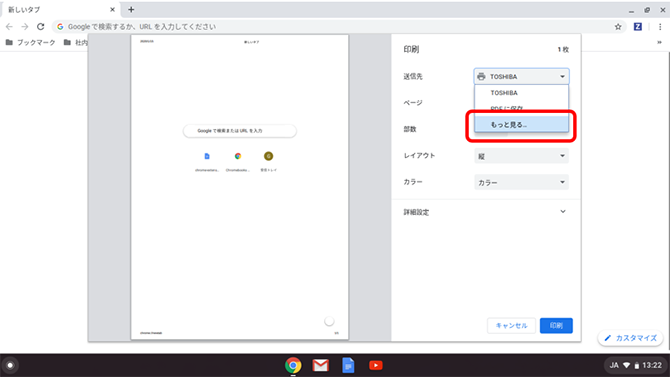Click the browser forward arrow
670x377 pixels.
tap(25, 27)
